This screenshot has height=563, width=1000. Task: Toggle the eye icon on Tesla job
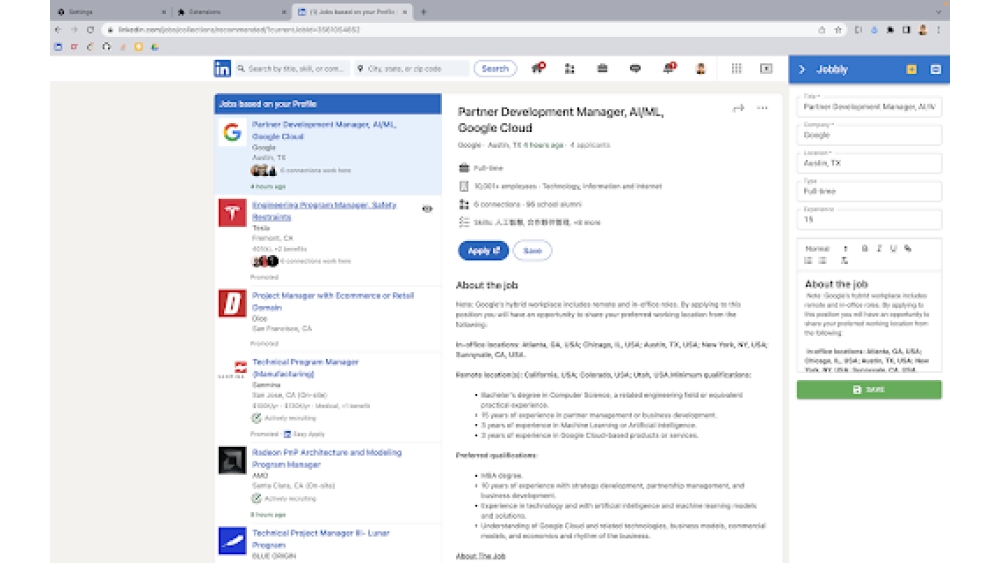[427, 208]
